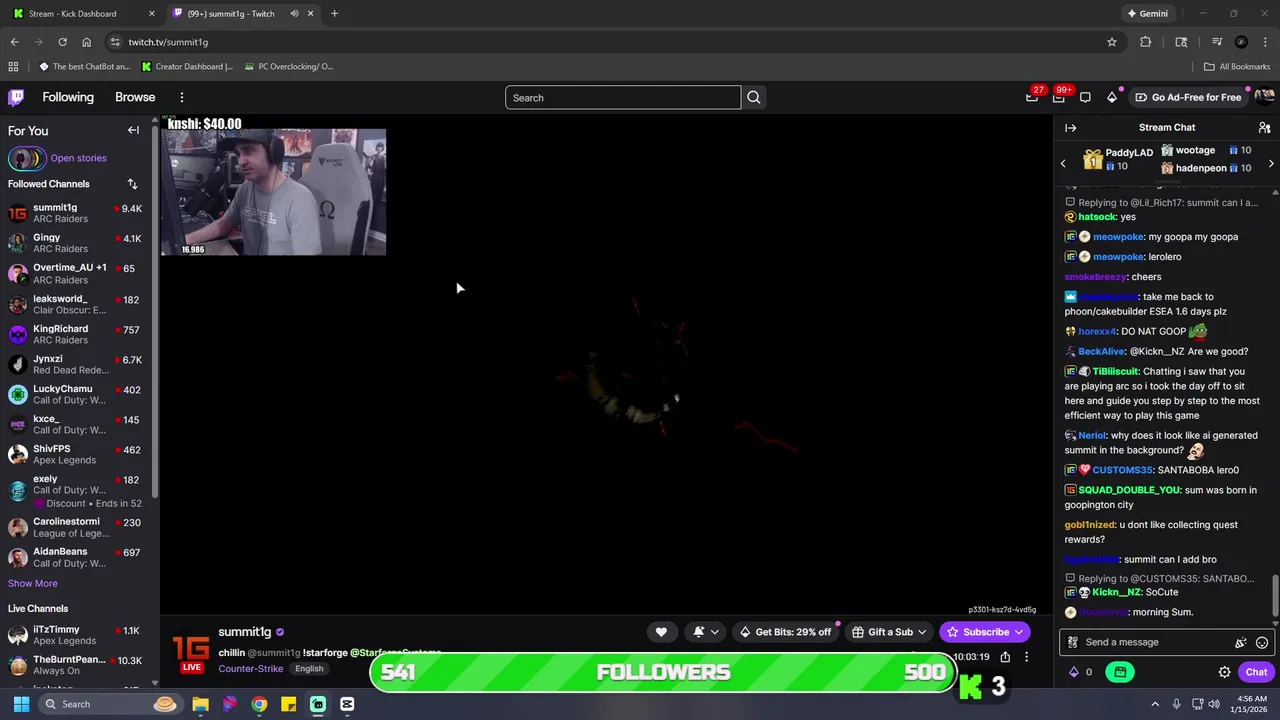
Task: Open the emote picker smiley icon
Action: 1262,643
